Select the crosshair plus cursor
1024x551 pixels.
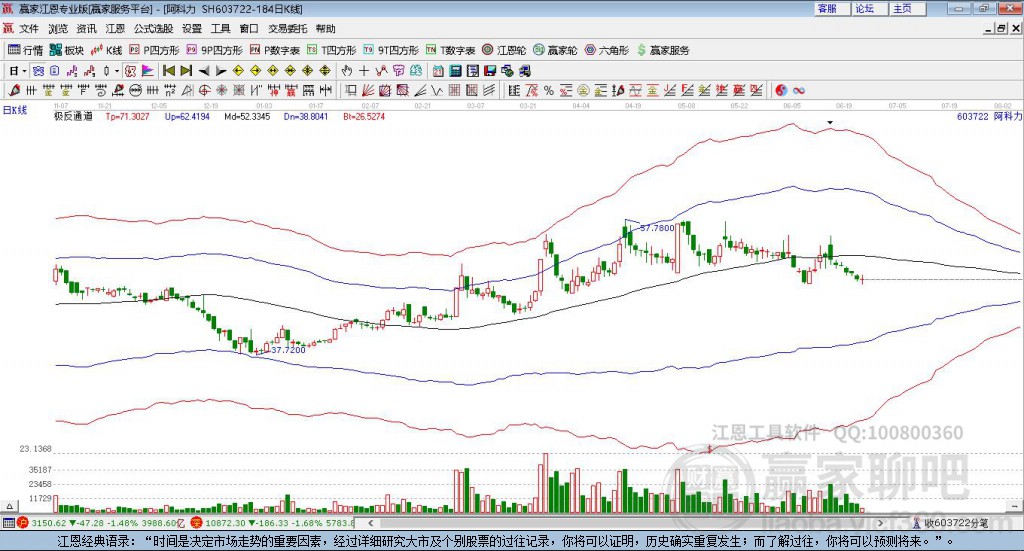pos(364,71)
